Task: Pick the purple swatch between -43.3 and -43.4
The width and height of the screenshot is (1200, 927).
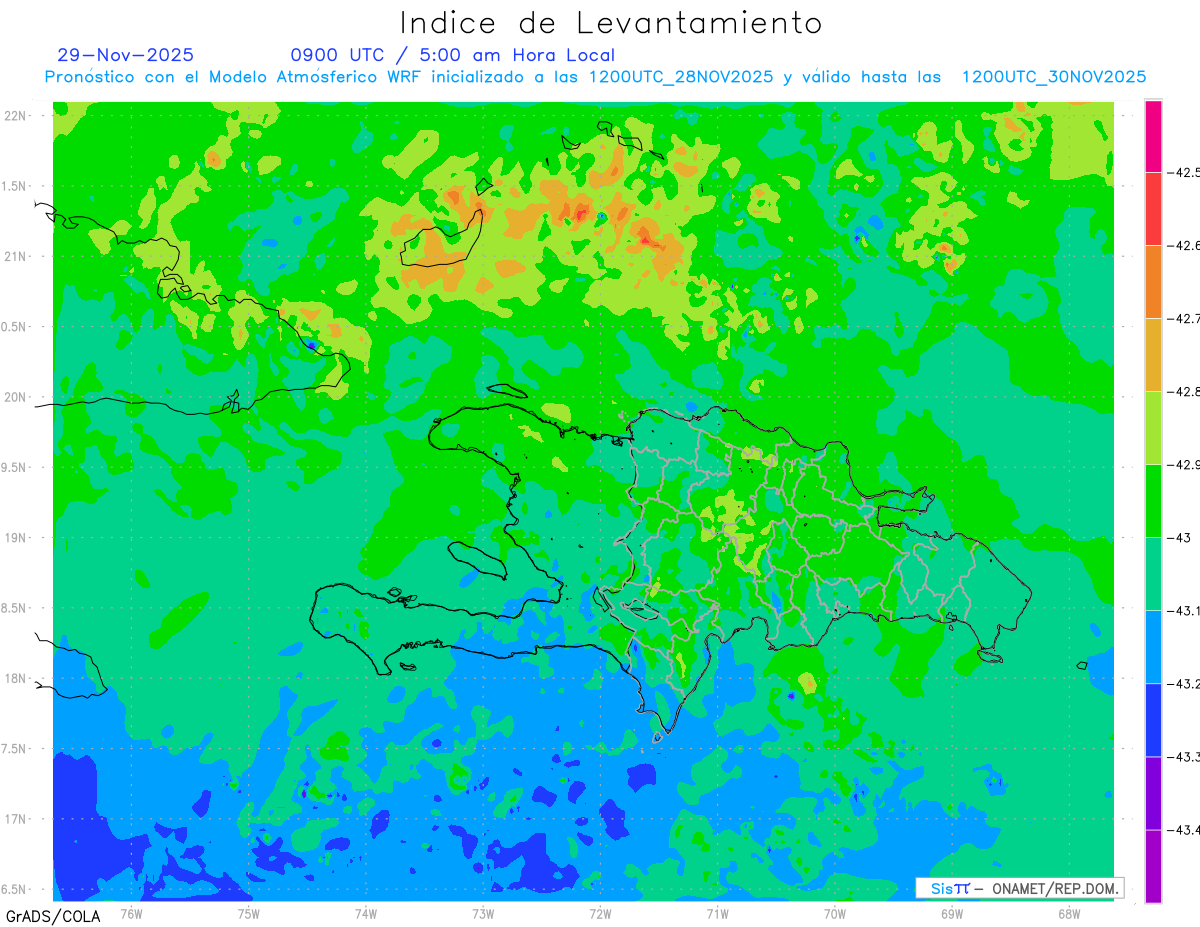Action: tap(1153, 793)
